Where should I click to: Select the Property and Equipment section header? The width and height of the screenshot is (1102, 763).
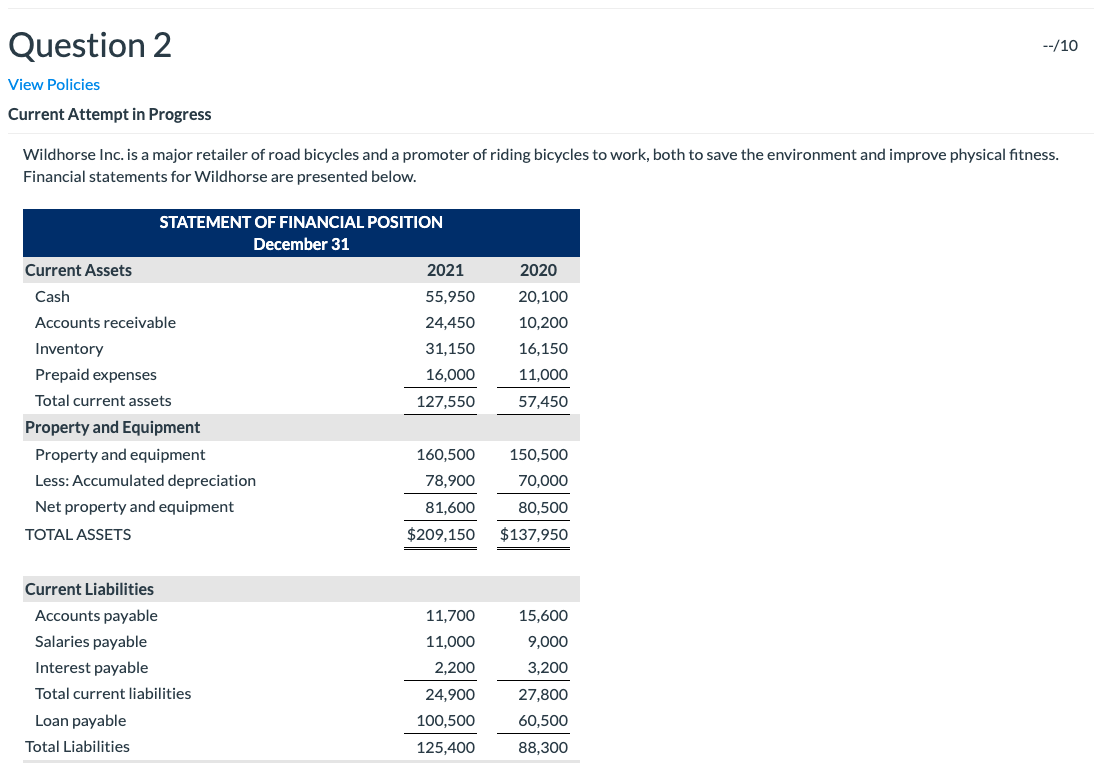111,427
